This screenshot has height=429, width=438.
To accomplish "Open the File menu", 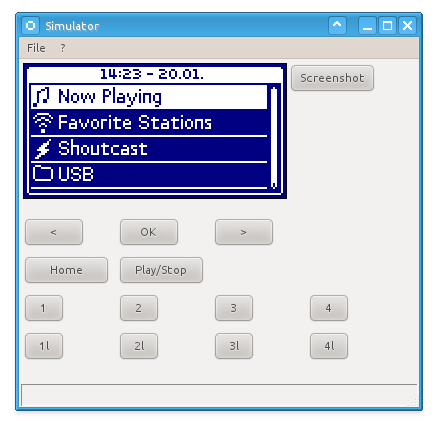I will tap(36, 48).
